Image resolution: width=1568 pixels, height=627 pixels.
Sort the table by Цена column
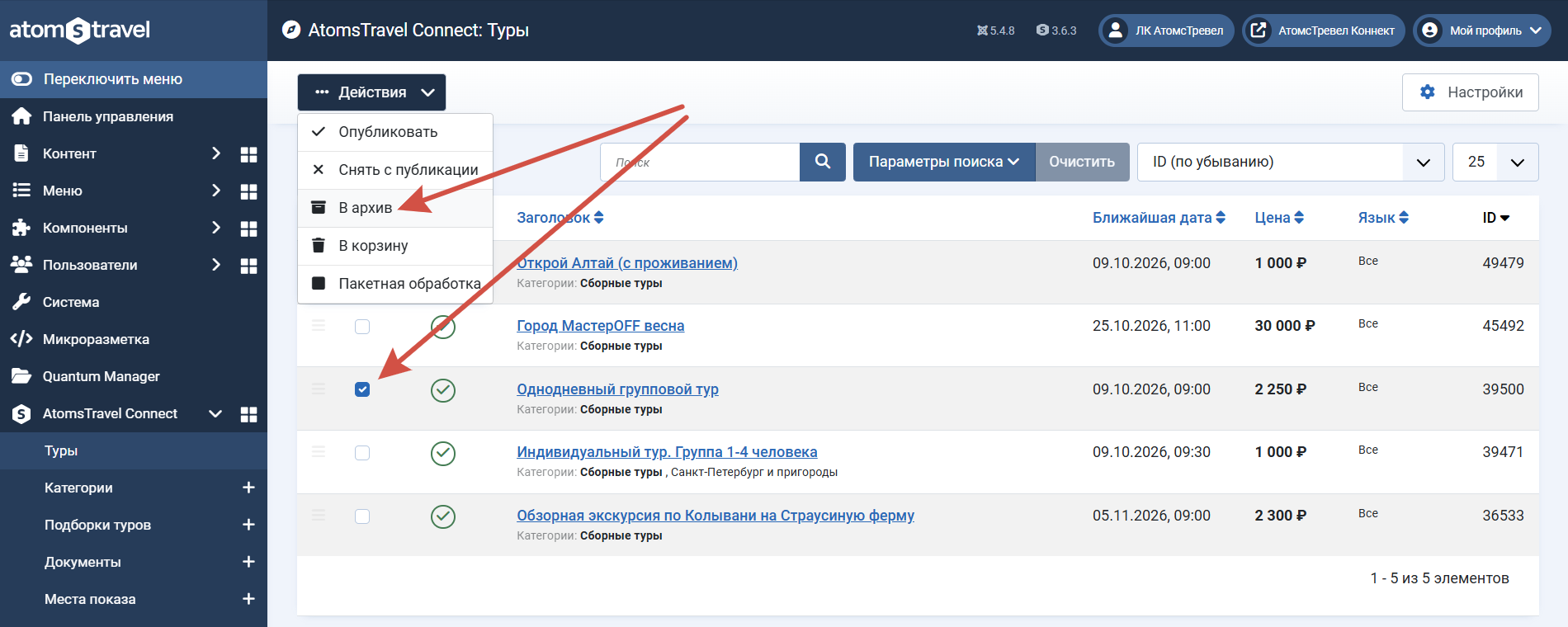1279,218
